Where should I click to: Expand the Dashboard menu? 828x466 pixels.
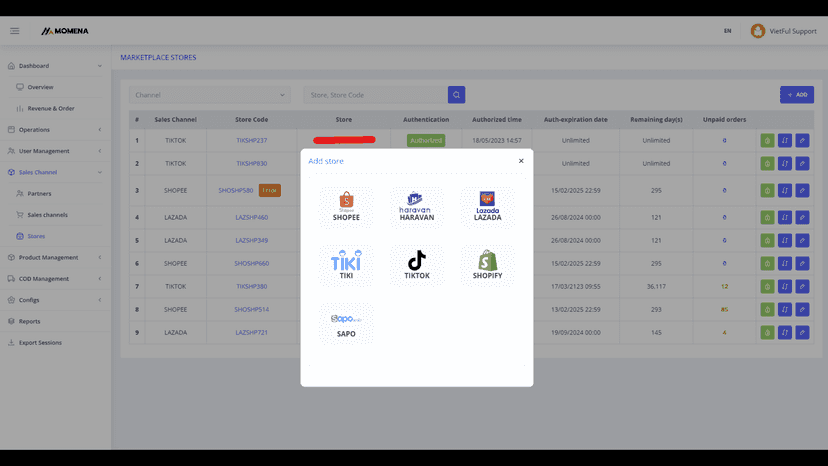coord(55,66)
